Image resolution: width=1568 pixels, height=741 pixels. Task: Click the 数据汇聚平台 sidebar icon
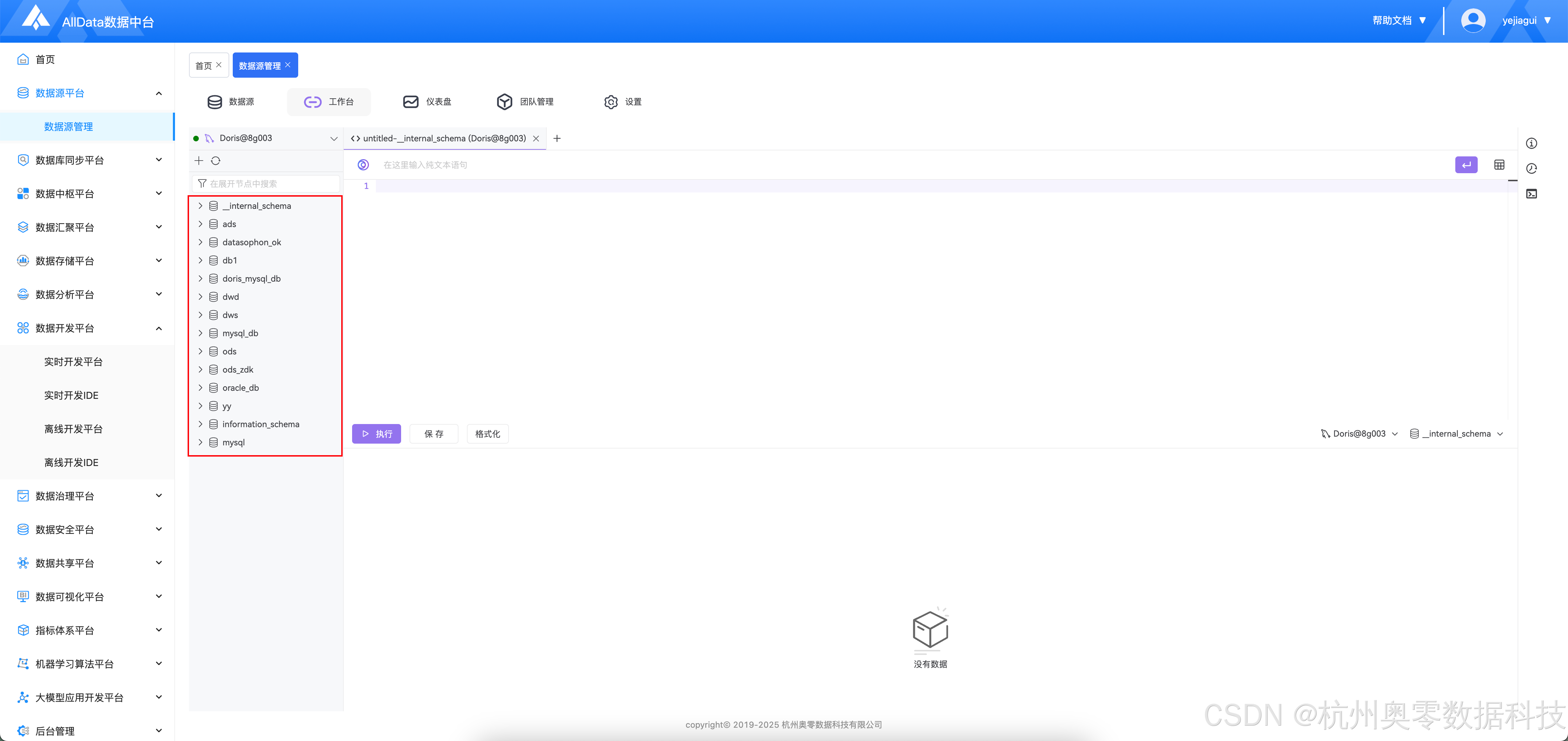point(23,227)
